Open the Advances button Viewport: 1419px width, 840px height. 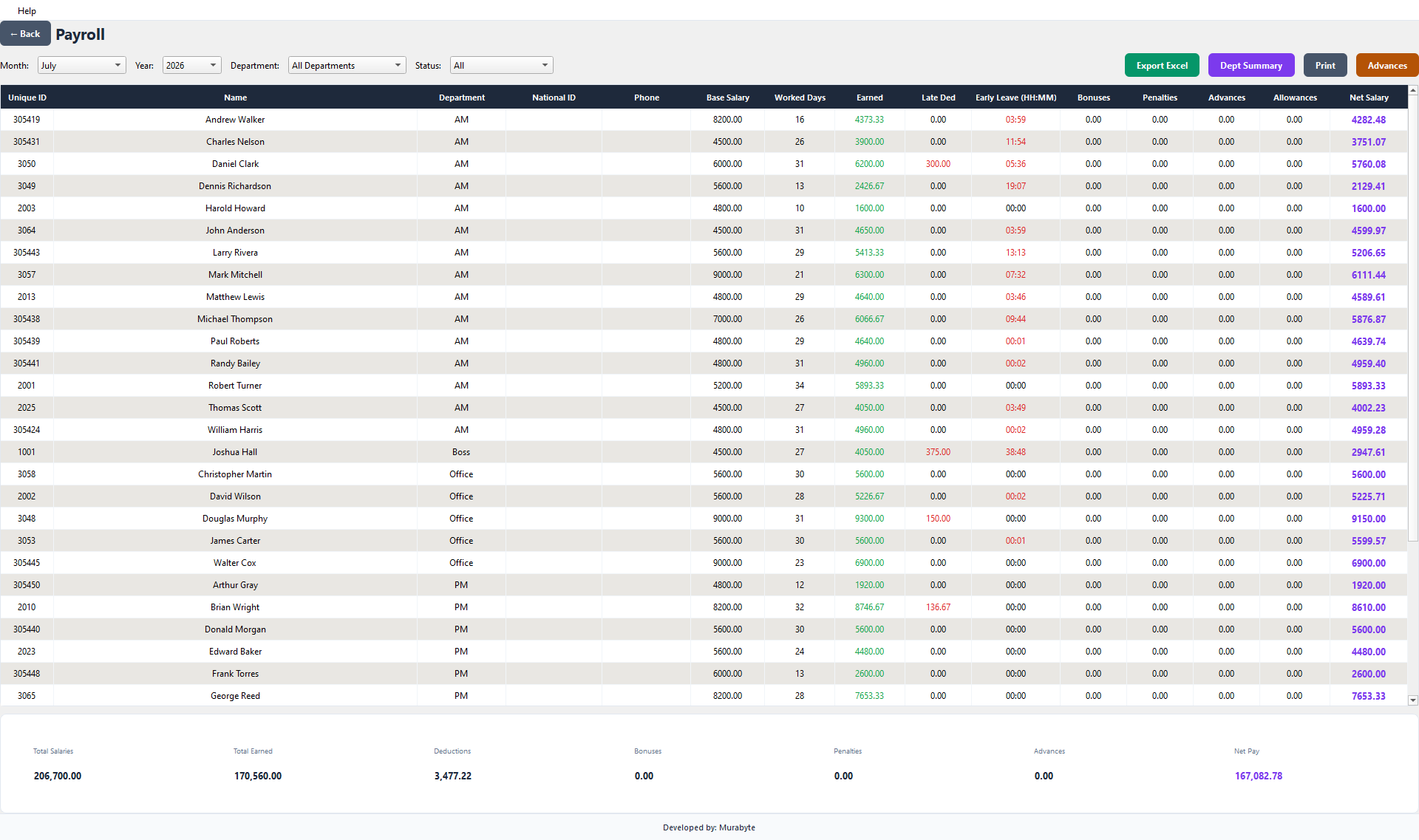pyautogui.click(x=1387, y=65)
